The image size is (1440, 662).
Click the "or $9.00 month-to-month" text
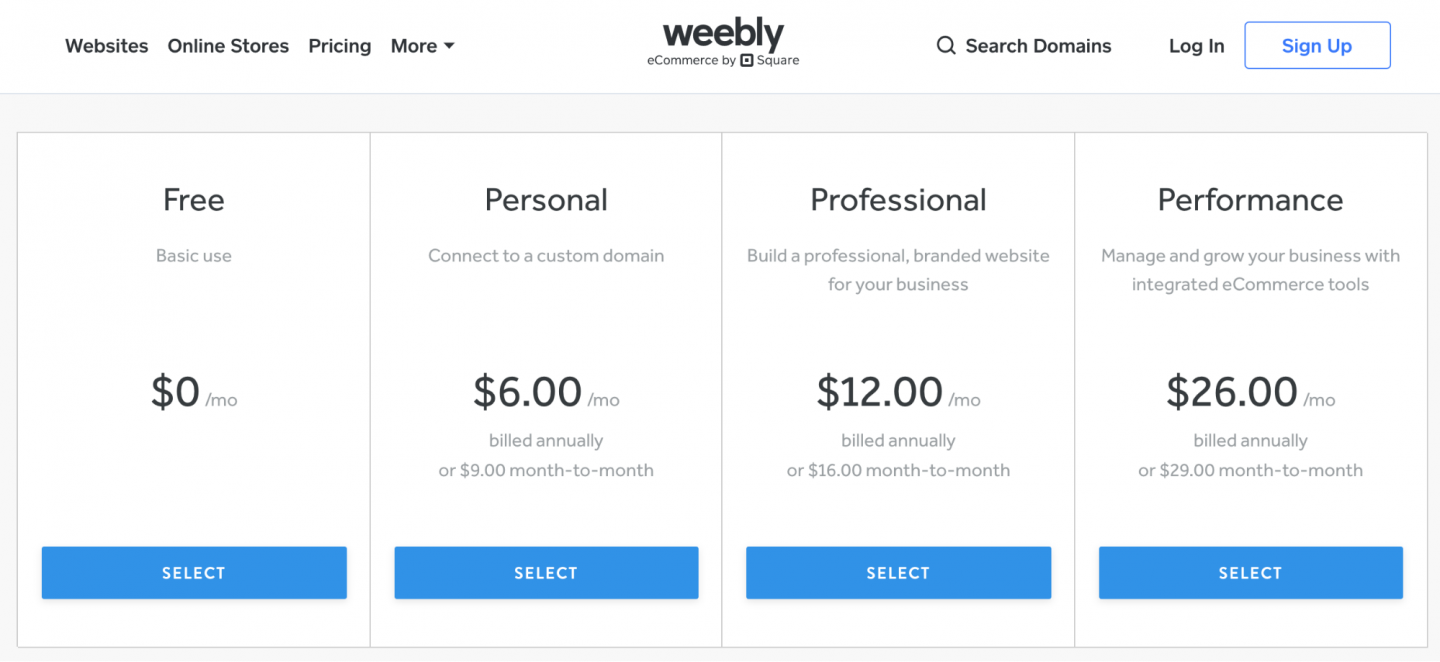[546, 470]
